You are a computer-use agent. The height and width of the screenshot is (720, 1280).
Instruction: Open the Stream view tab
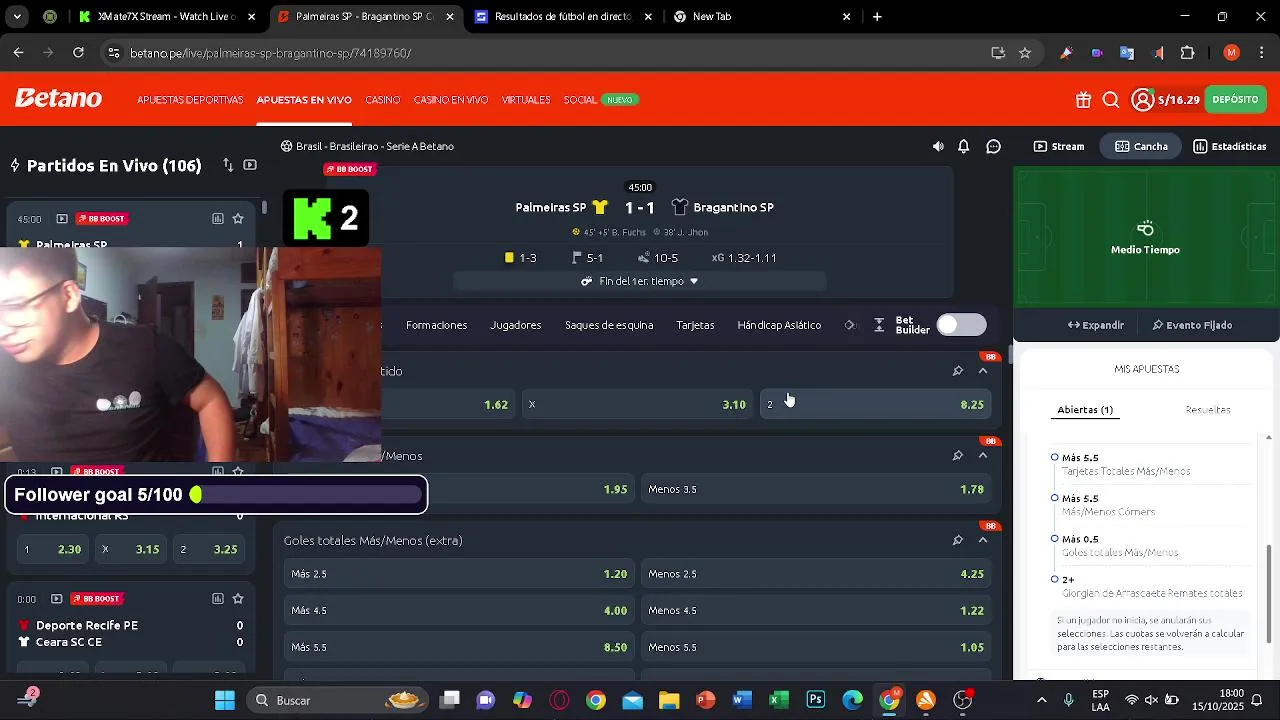click(1059, 146)
